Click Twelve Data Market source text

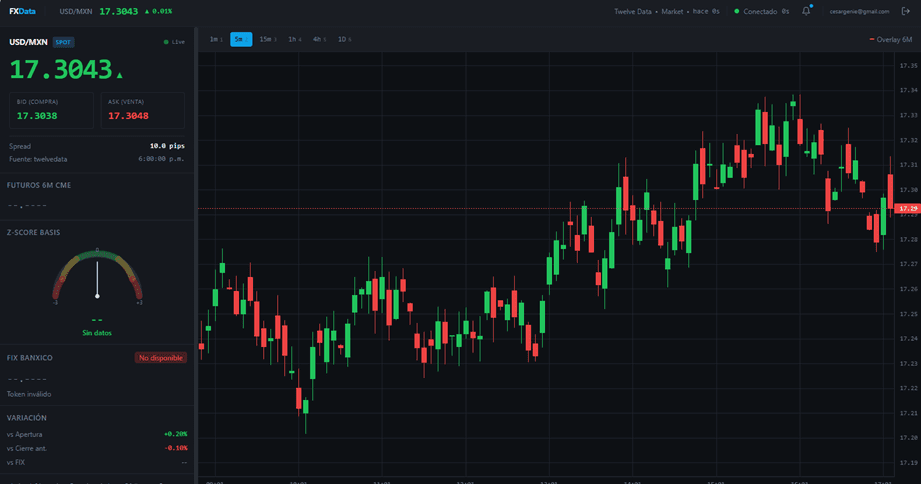click(648, 11)
